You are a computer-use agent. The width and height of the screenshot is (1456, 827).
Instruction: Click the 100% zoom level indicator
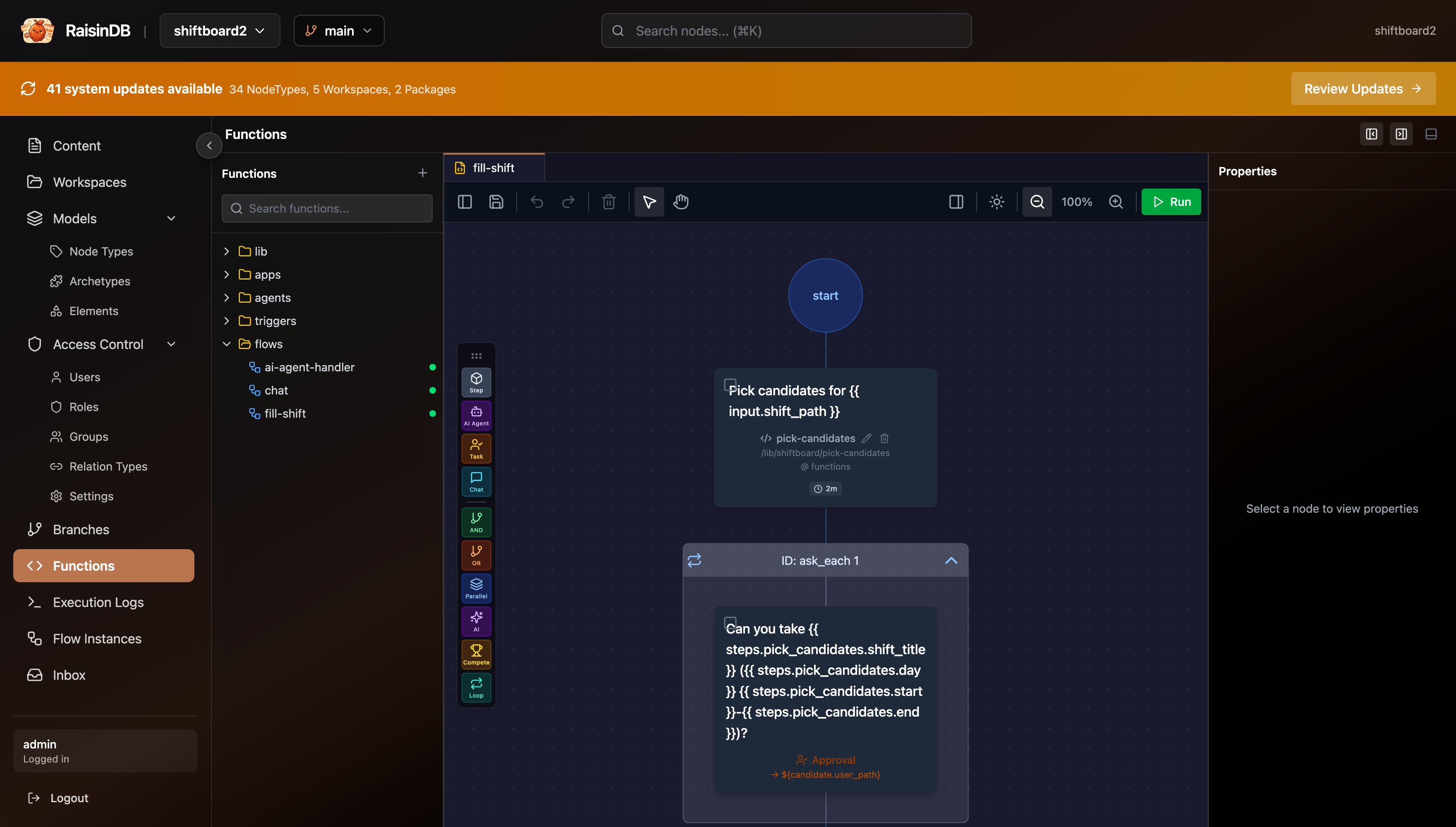click(x=1077, y=202)
